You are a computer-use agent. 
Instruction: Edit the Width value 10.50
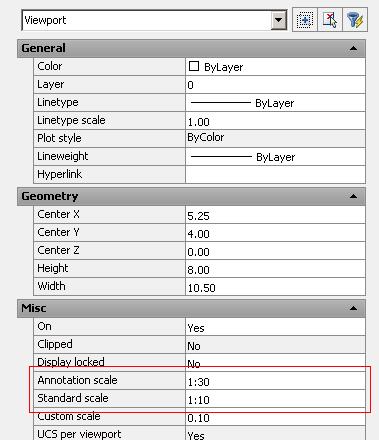275,287
